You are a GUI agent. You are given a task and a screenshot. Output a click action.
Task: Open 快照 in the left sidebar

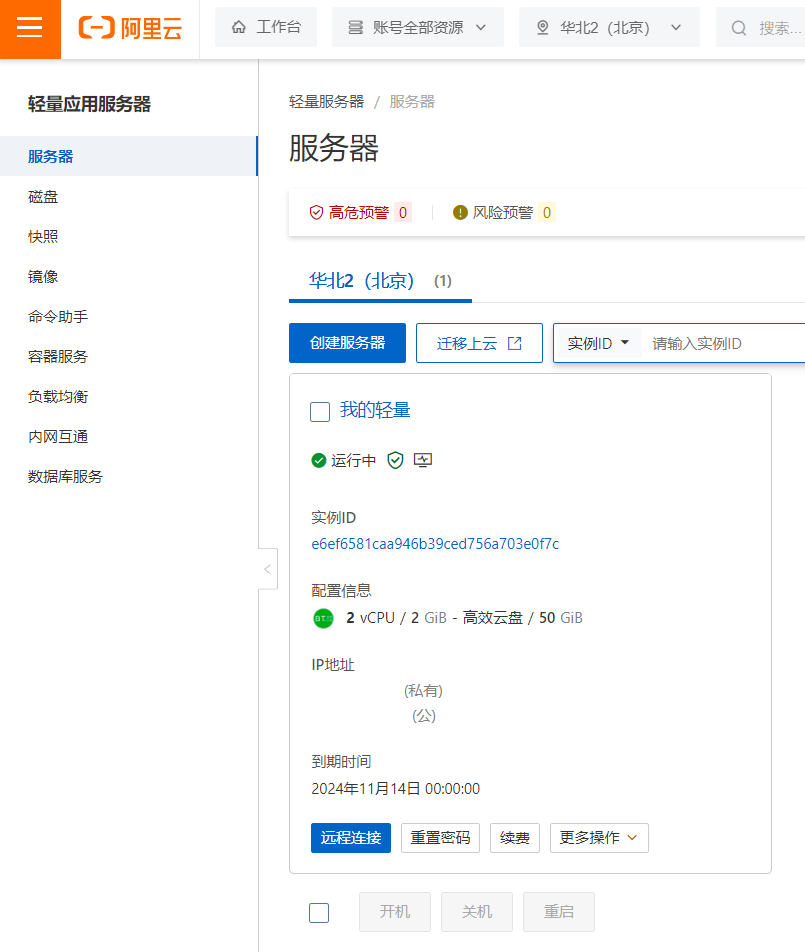pyautogui.click(x=43, y=236)
